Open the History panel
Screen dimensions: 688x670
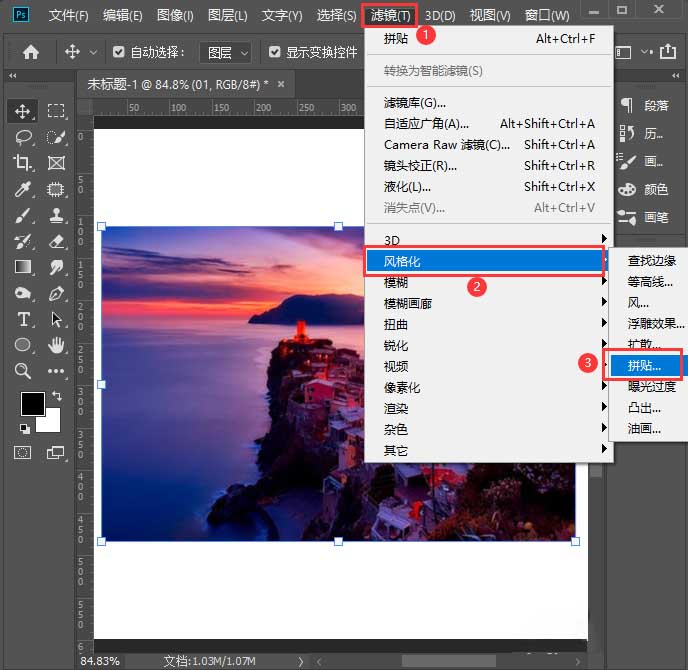641,133
